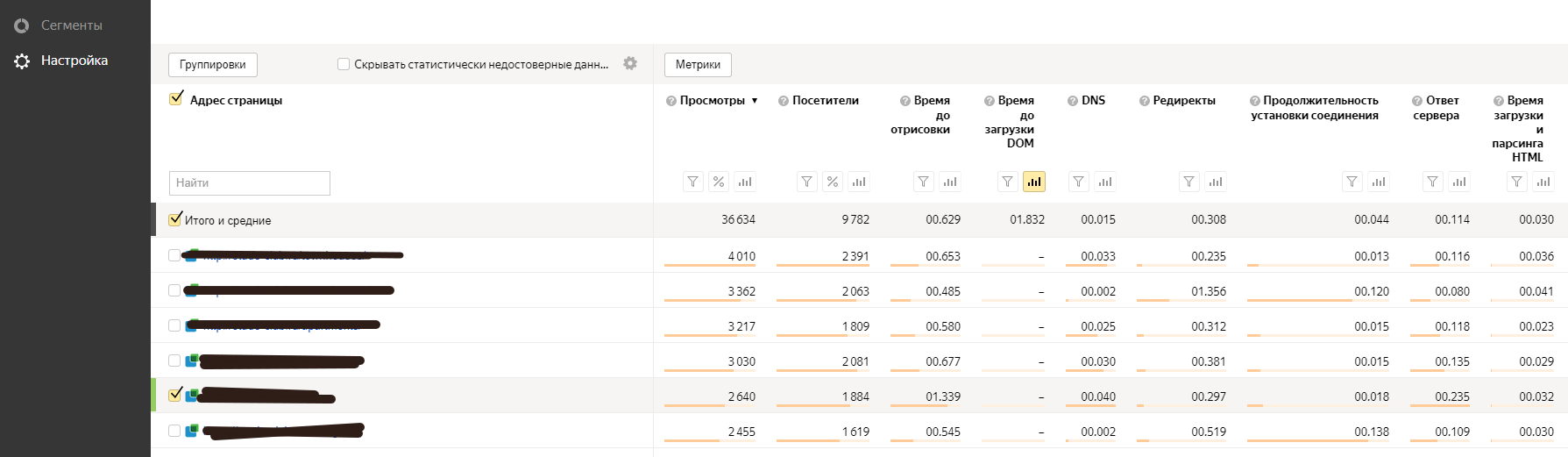Open the Метрики selector
This screenshot has height=457, width=1568.
(x=698, y=64)
